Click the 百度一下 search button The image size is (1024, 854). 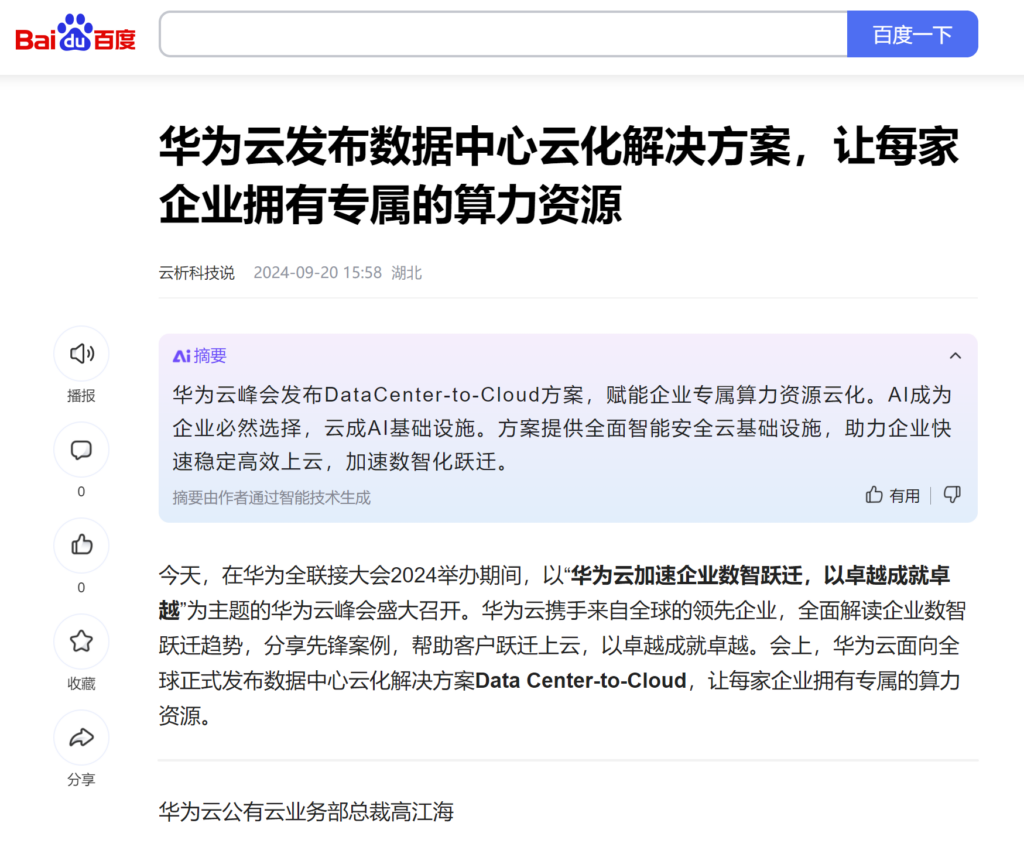coord(912,34)
